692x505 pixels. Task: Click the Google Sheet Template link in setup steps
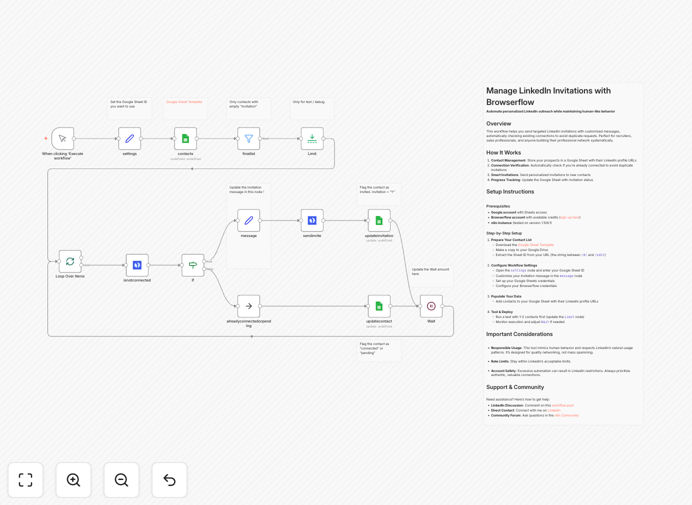pos(536,245)
